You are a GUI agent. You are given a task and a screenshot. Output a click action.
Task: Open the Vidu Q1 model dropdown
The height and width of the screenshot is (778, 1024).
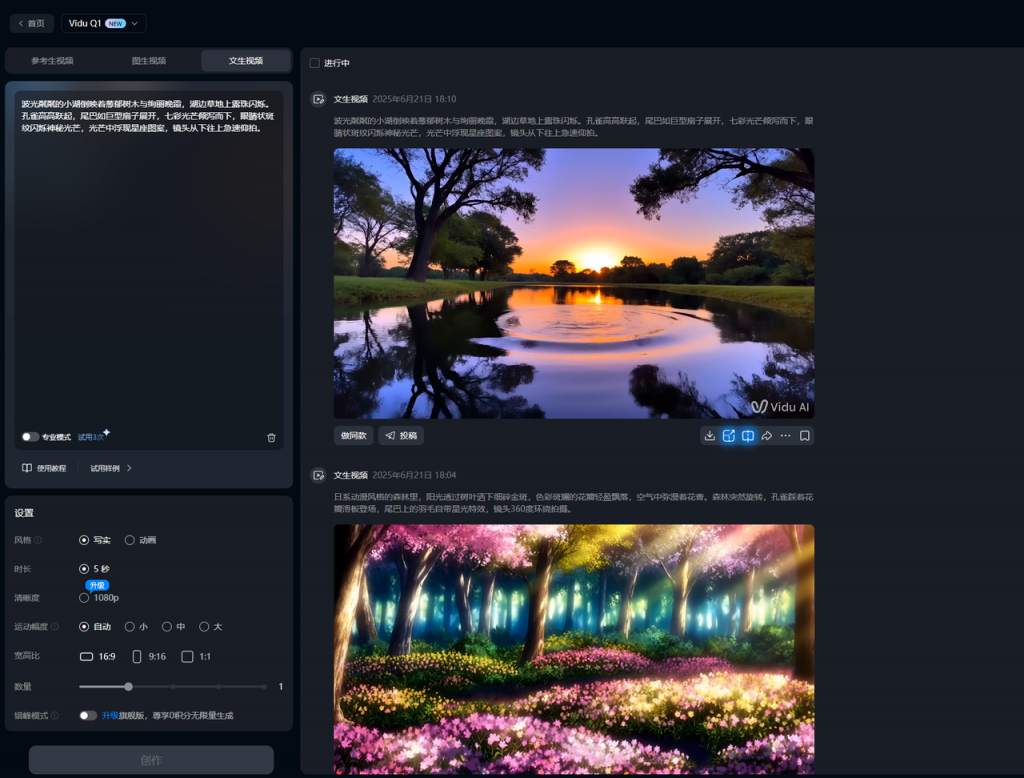point(104,24)
